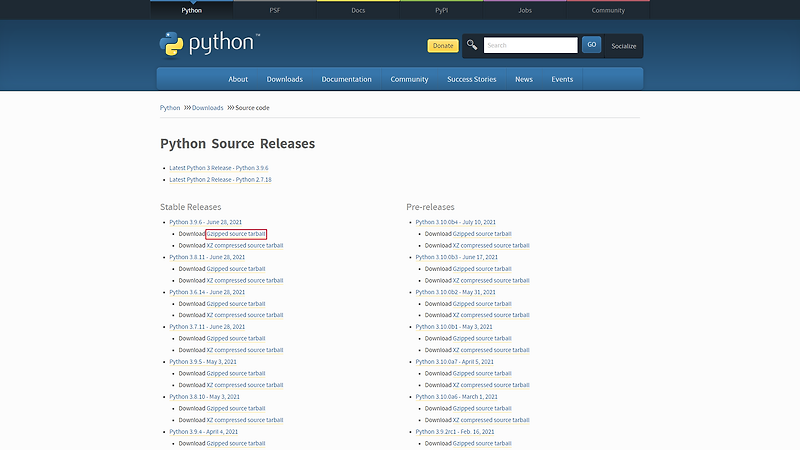Click the Downloads breadcrumb link
Screen dimensions: 800x450
[x=207, y=108]
